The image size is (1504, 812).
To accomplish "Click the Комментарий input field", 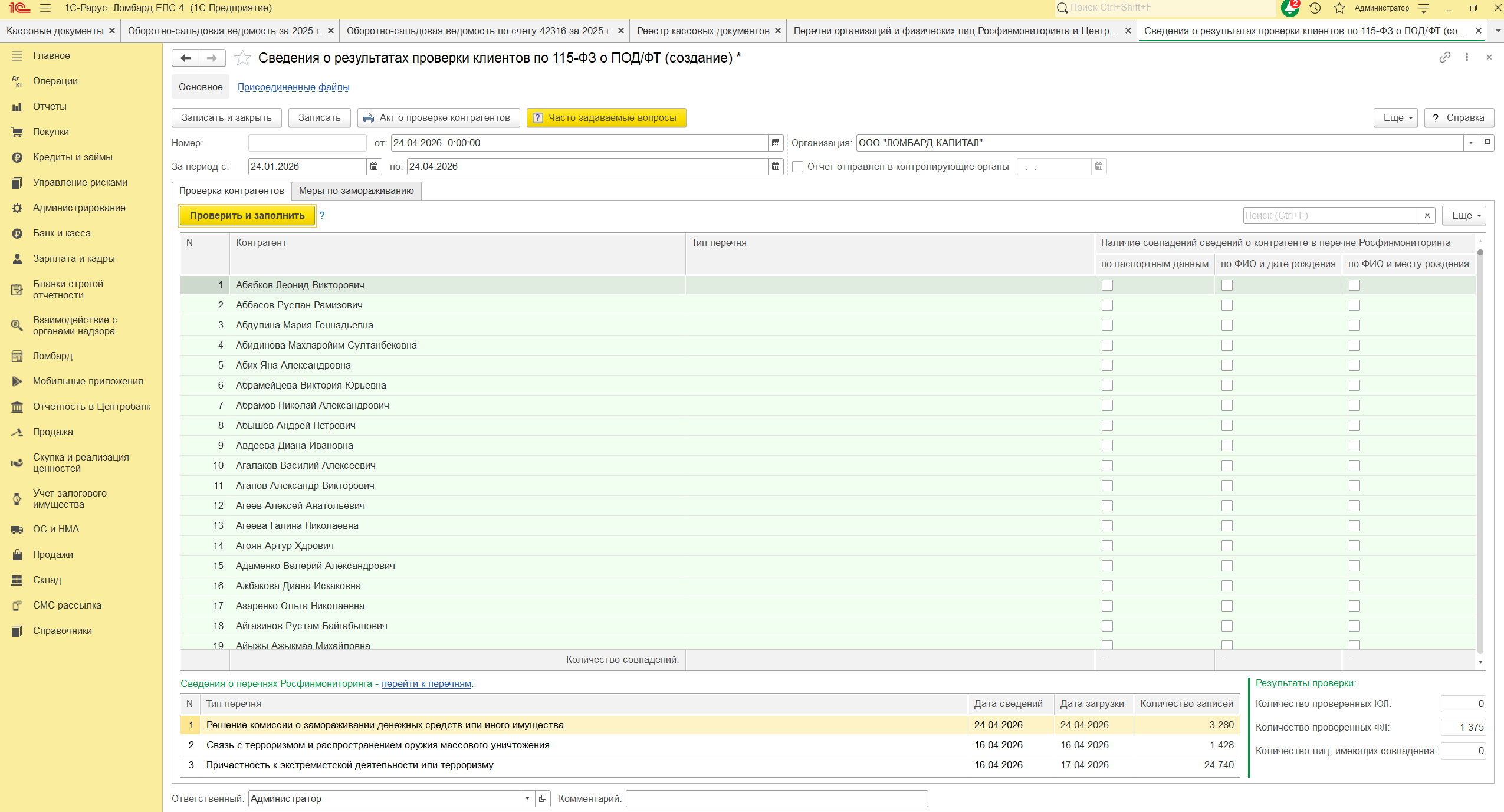I will point(776,798).
